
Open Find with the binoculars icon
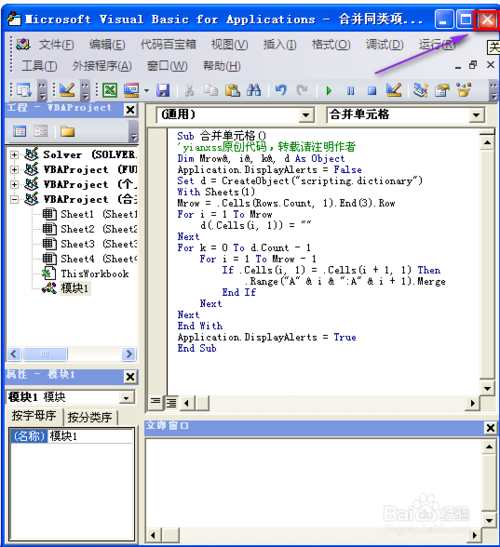pos(254,91)
